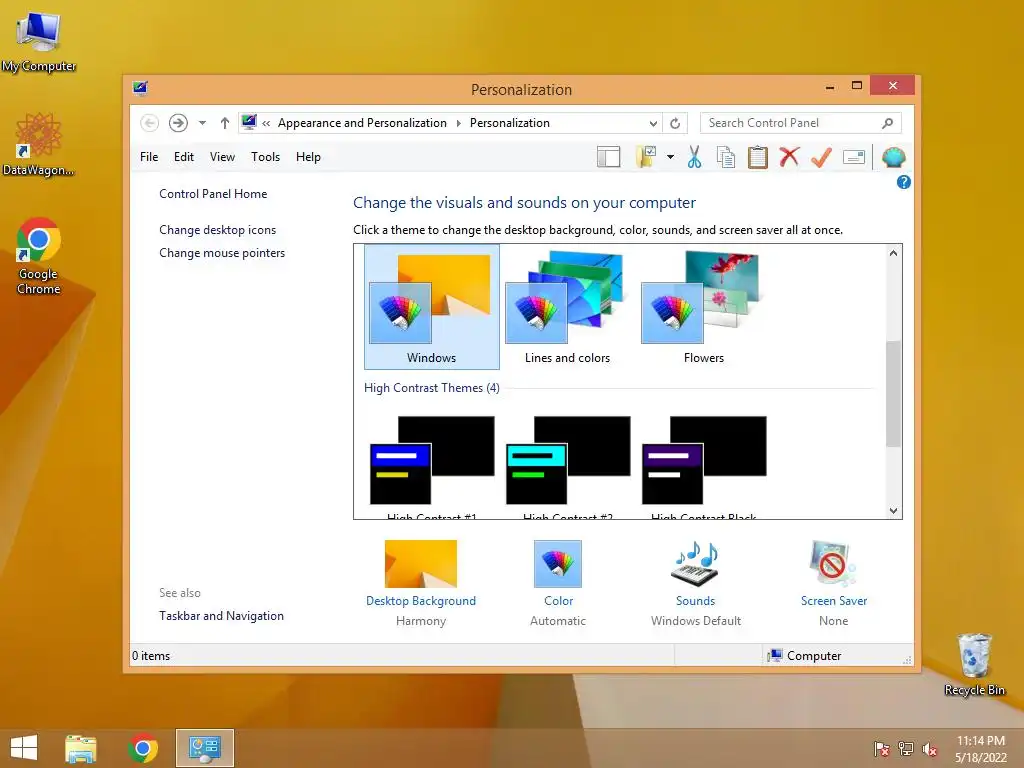1024x768 pixels.
Task: Open Change mouse pointers link
Action: click(x=222, y=253)
